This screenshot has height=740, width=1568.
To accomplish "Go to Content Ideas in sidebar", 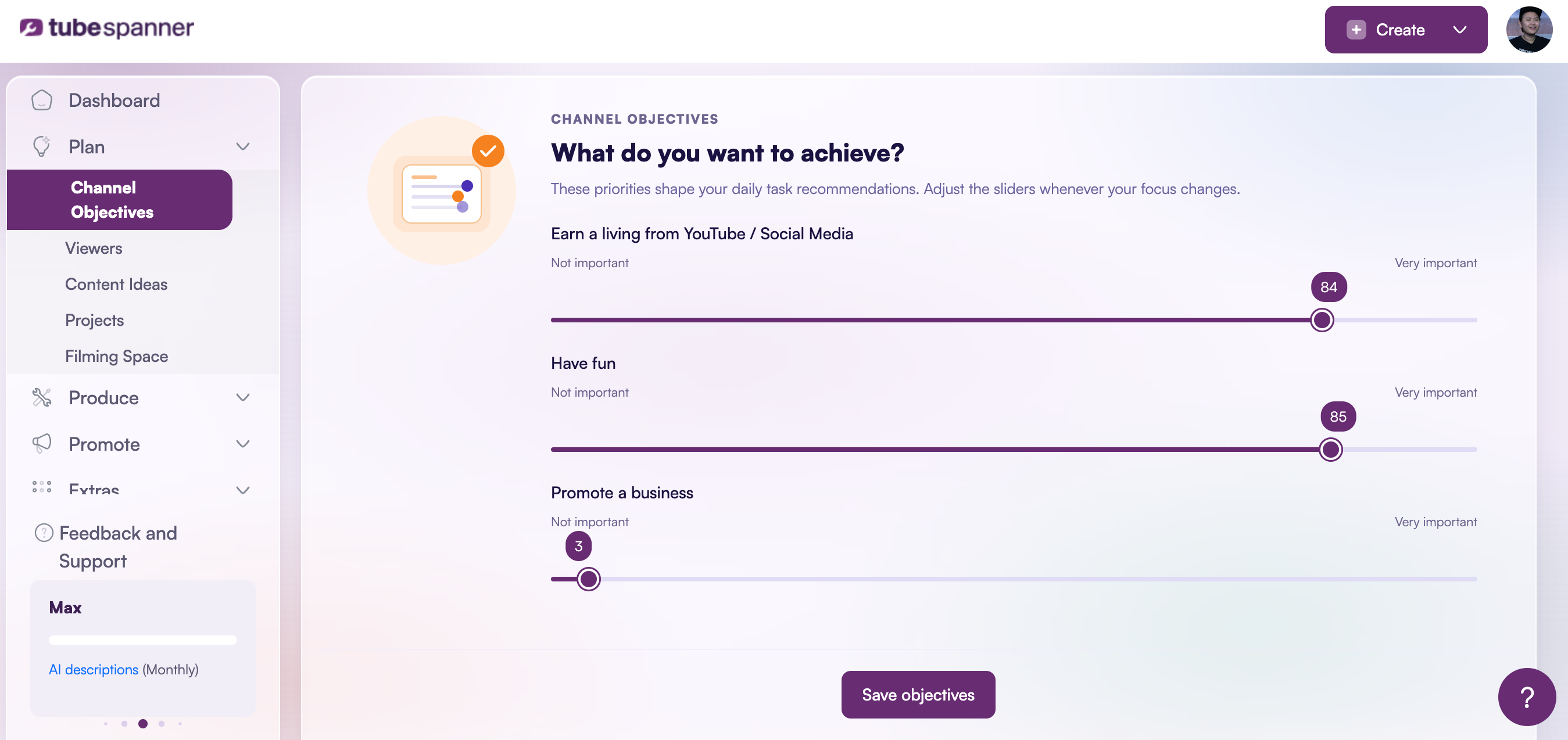I will click(x=116, y=284).
